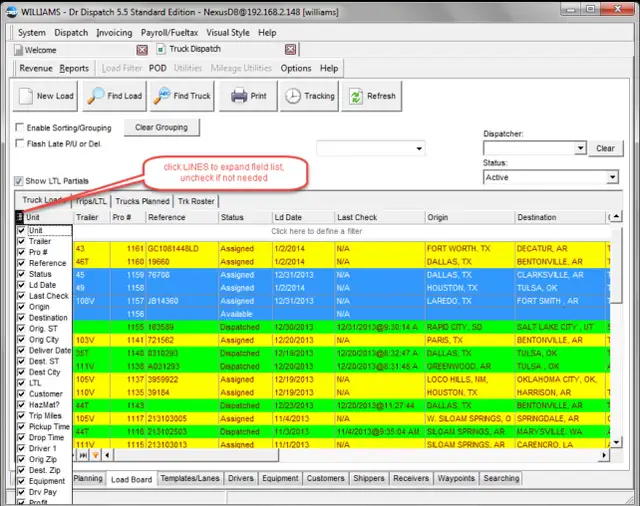Open the Dispatcher dropdown
This screenshot has height=506, width=640.
coord(578,148)
